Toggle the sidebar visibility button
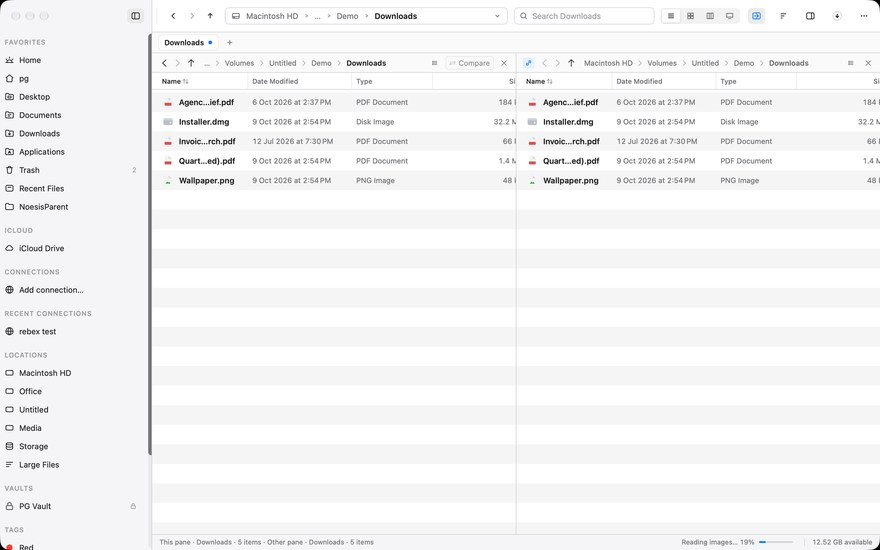This screenshot has width=880, height=550. [x=135, y=16]
